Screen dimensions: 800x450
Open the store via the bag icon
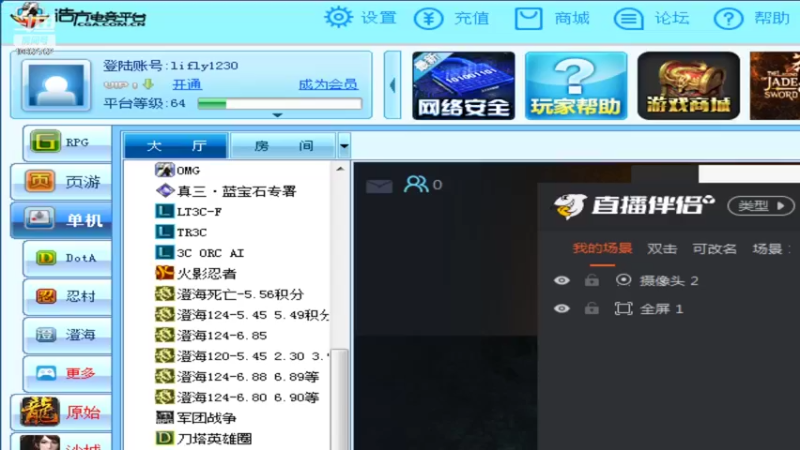pyautogui.click(x=528, y=18)
